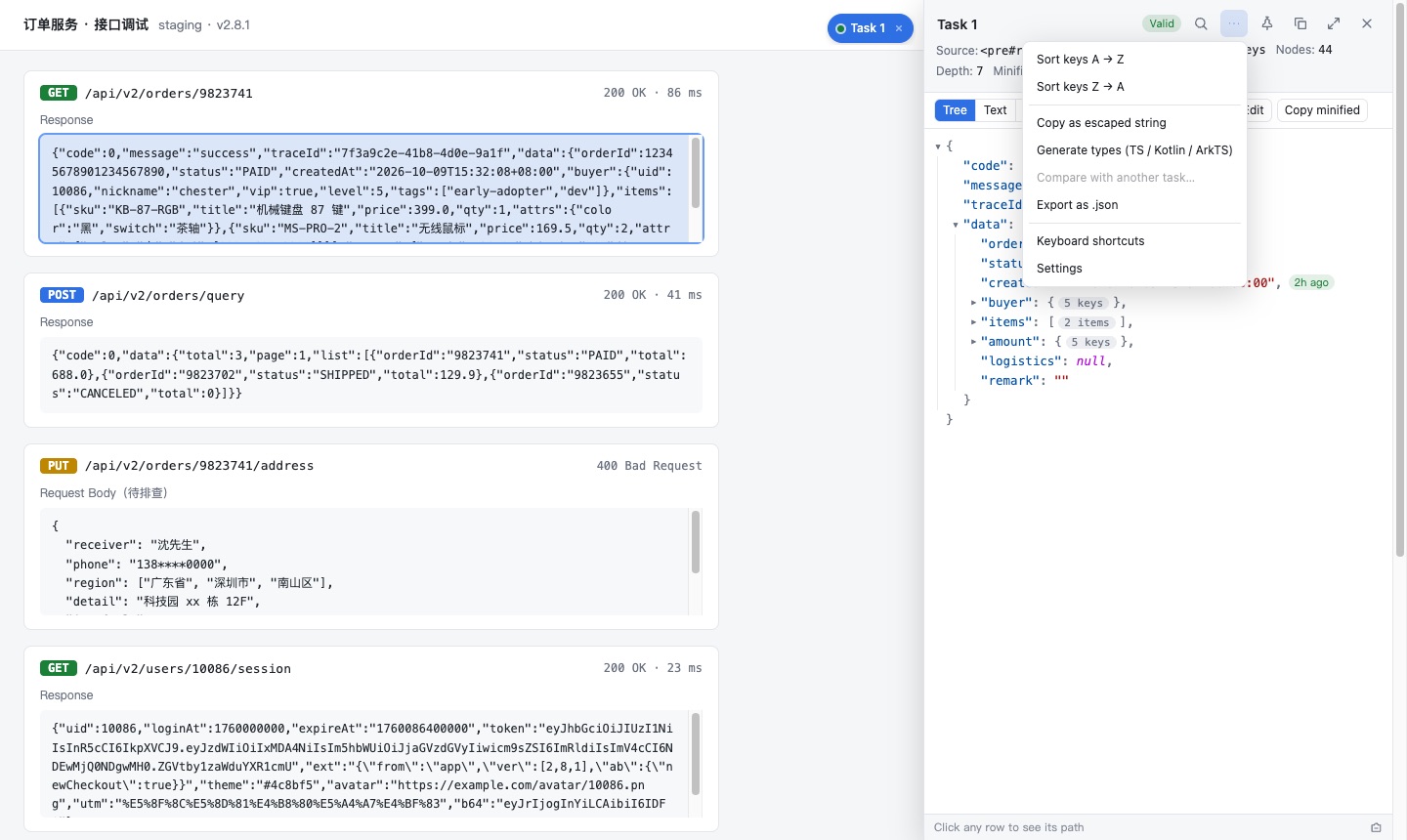
Task: Click the PUT address request body block
Action: [371, 562]
